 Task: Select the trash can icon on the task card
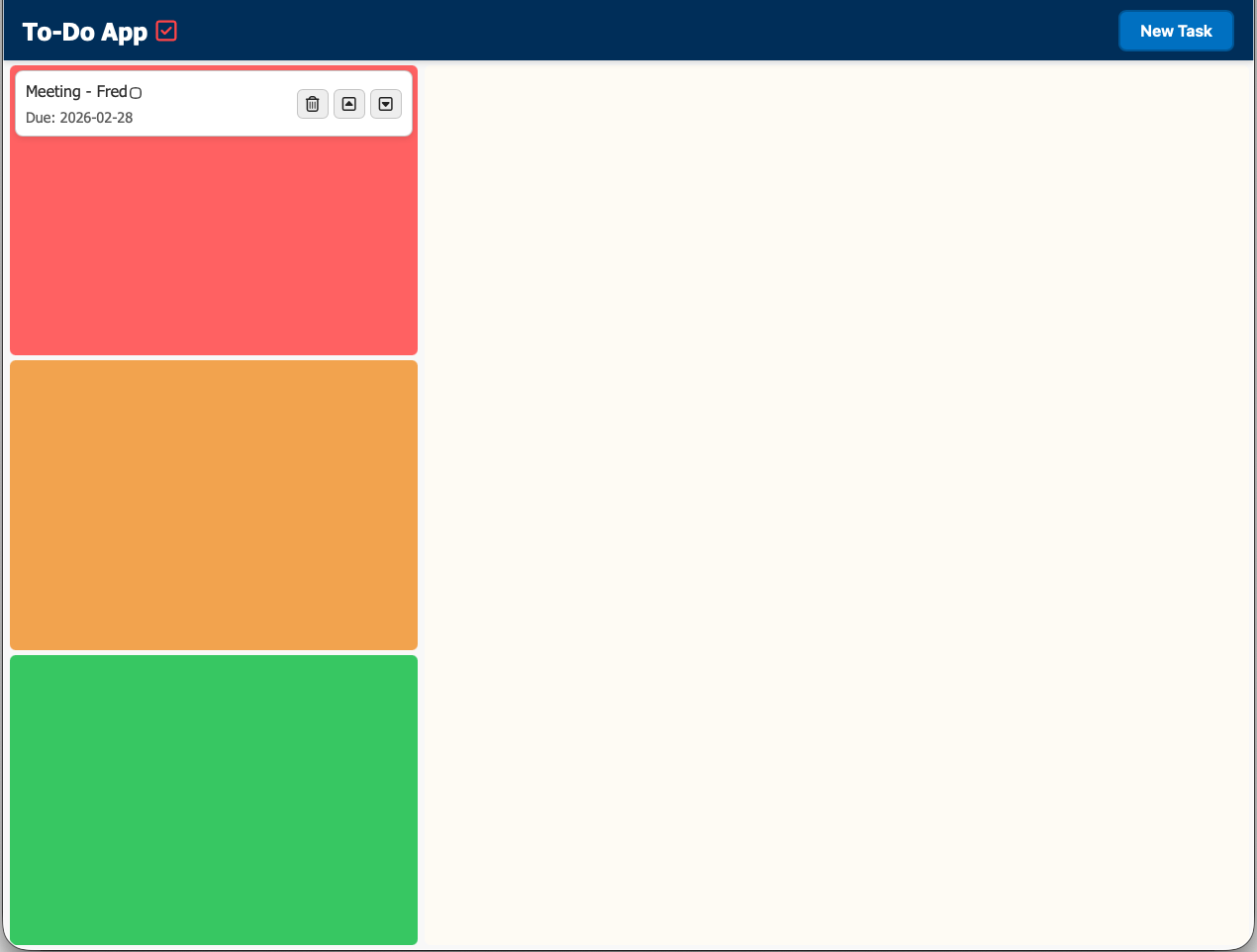coord(312,104)
